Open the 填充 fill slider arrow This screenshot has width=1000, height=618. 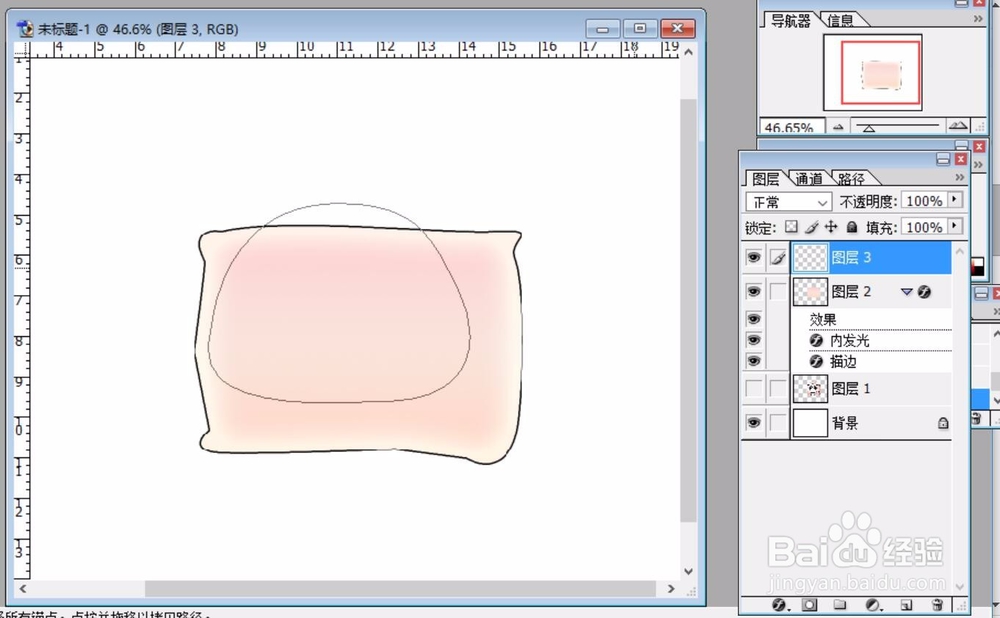pos(955,226)
